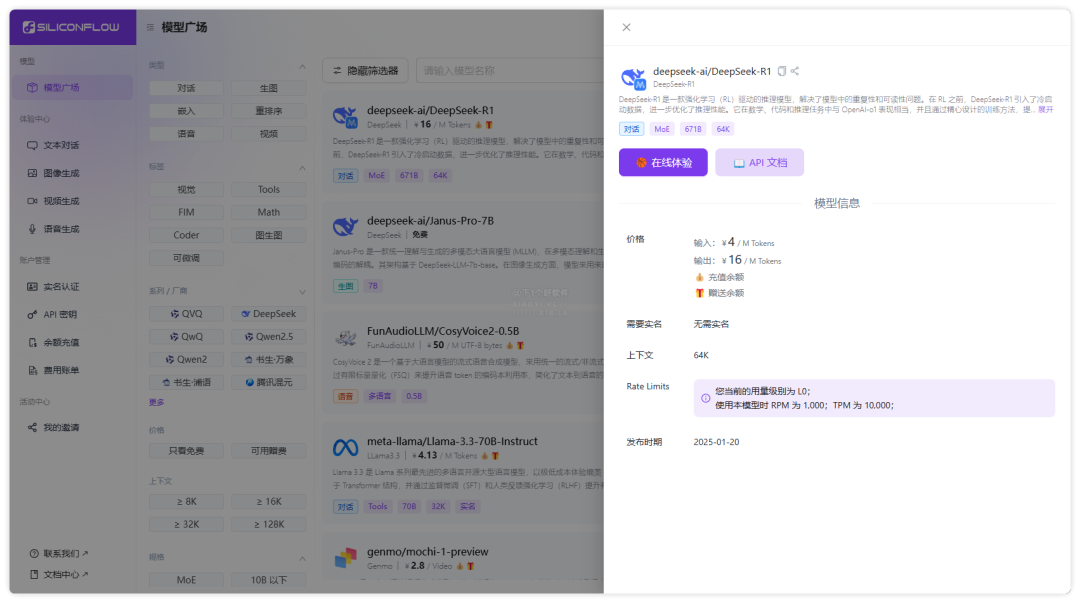Viewport: 1080px width, 603px height.
Task: Select ≥ 32K context filter
Action: coord(186,524)
